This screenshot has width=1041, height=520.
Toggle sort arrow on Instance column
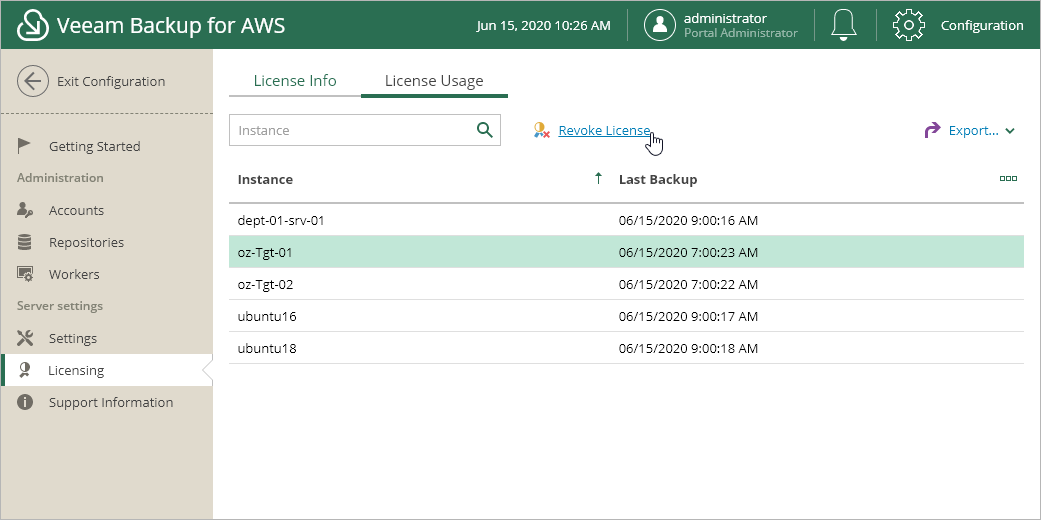pyautogui.click(x=598, y=179)
